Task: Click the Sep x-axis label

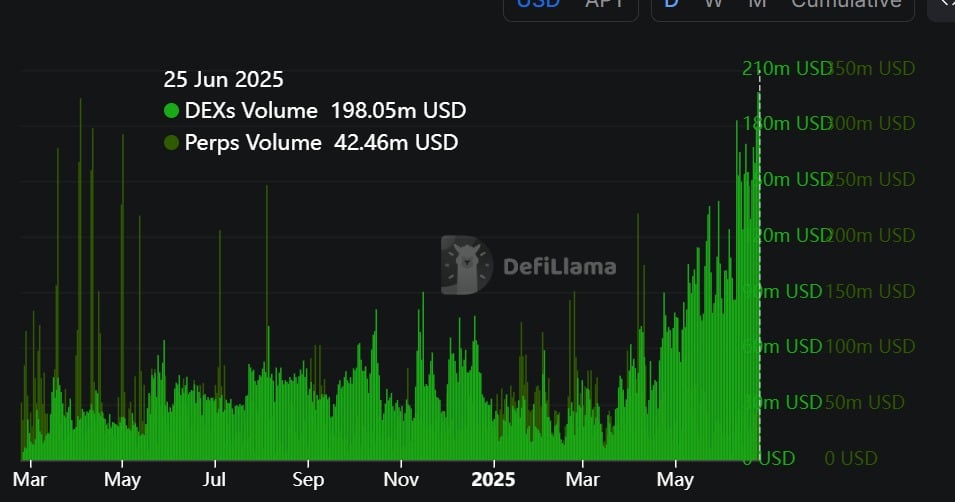Action: [308, 479]
